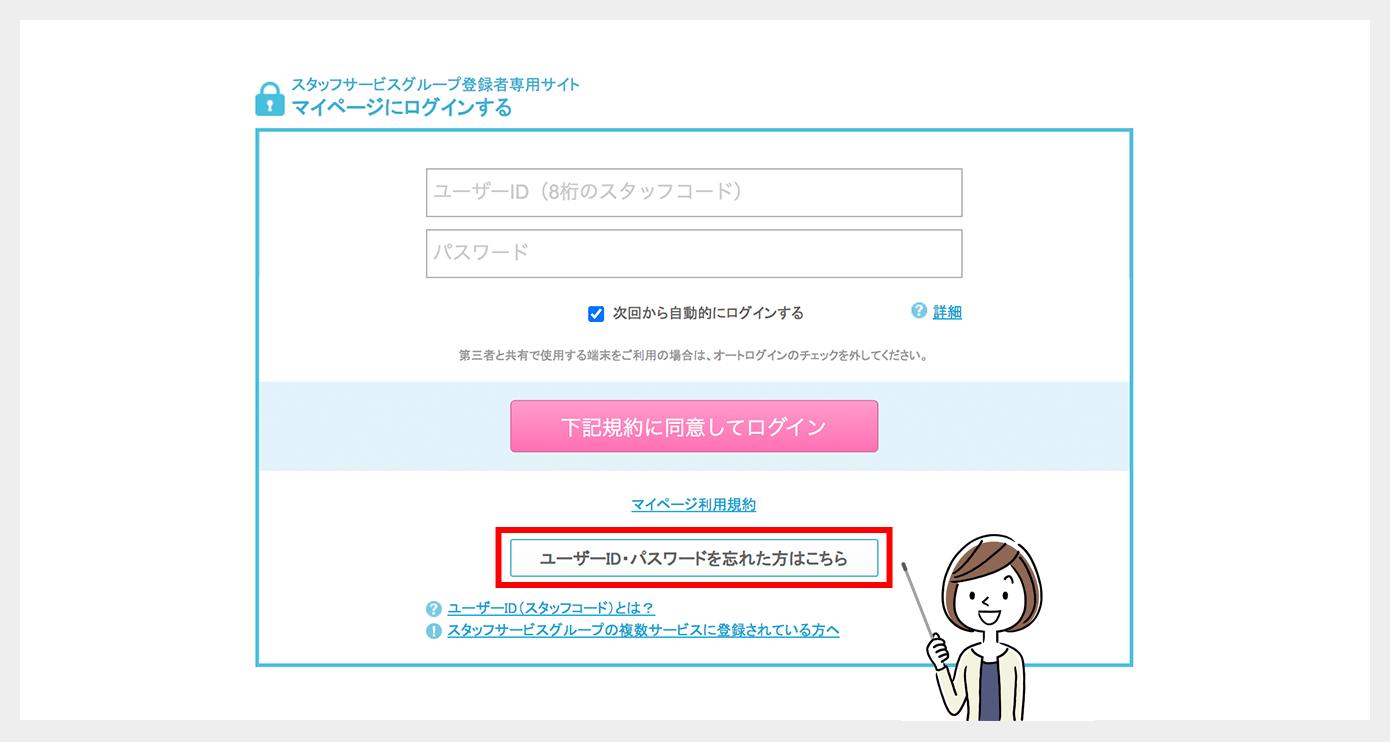The image size is (1390, 742).
Task: Click the light blue band around the login button
Action: (694, 426)
